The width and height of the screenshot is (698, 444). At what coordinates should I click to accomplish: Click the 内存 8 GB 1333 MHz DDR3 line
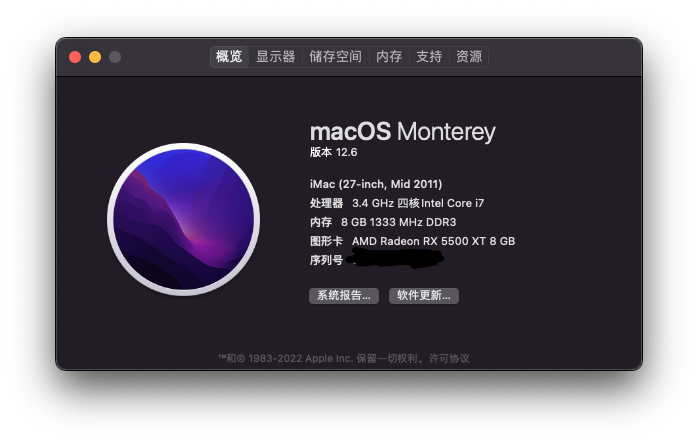coord(383,222)
